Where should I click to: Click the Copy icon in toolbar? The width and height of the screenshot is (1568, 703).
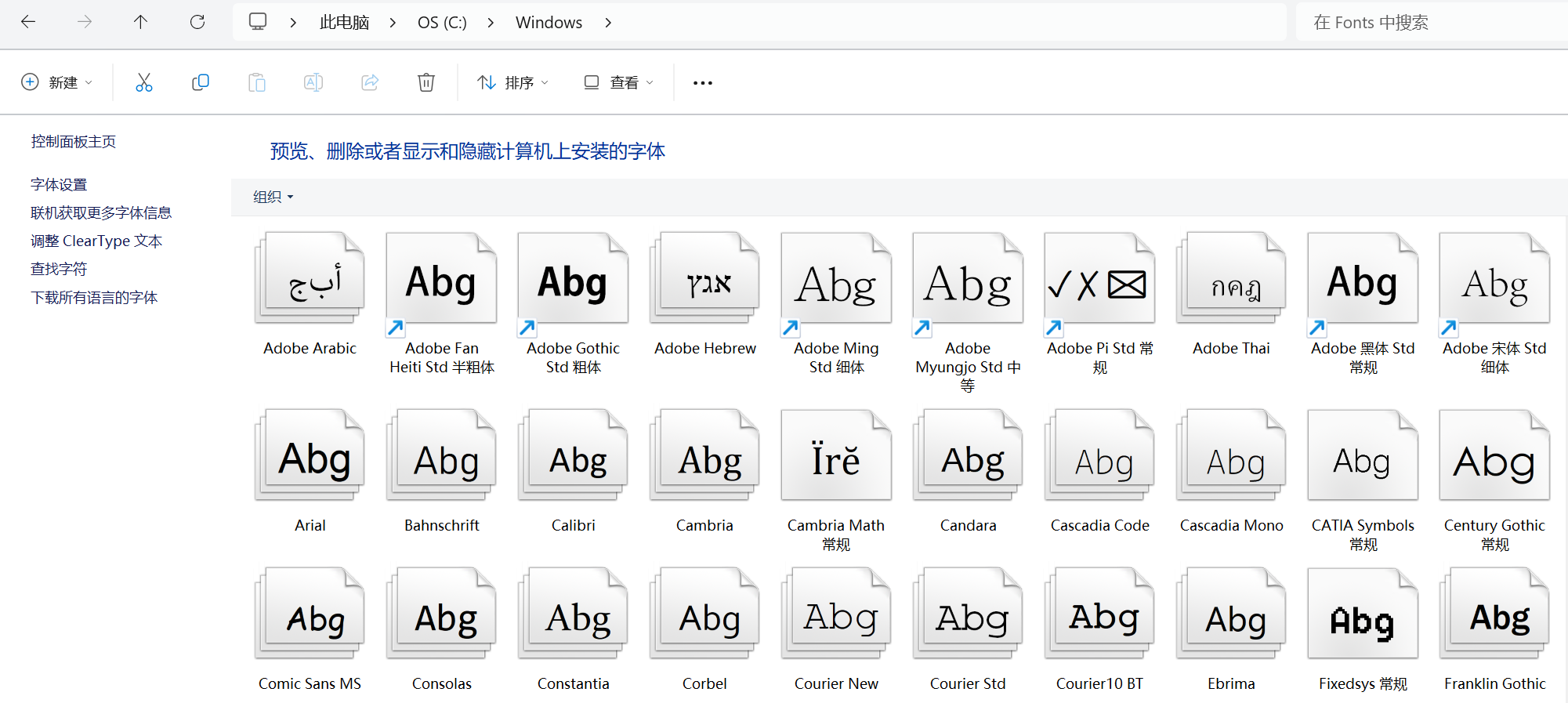click(x=201, y=82)
